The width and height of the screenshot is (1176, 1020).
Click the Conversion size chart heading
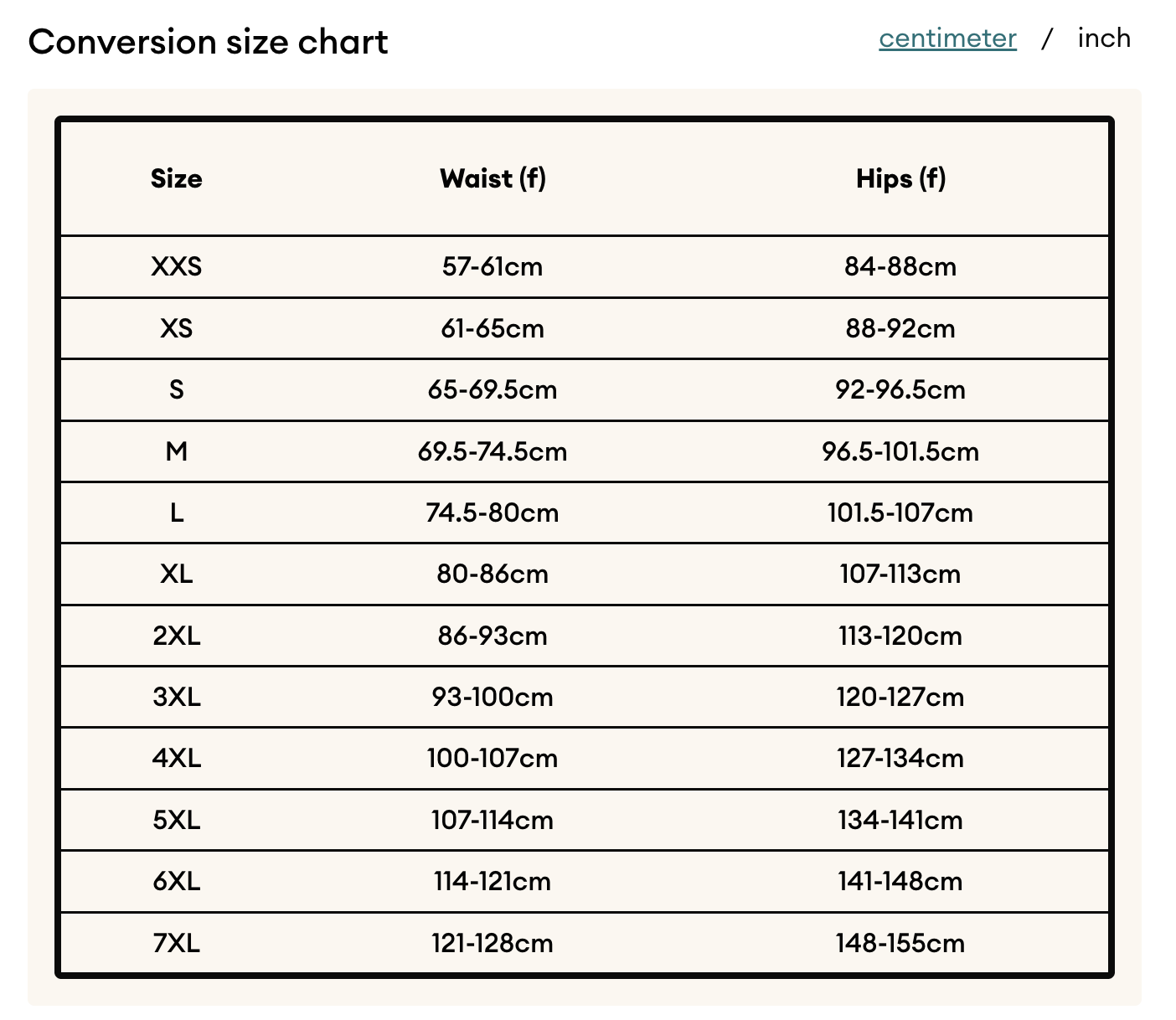tap(208, 42)
